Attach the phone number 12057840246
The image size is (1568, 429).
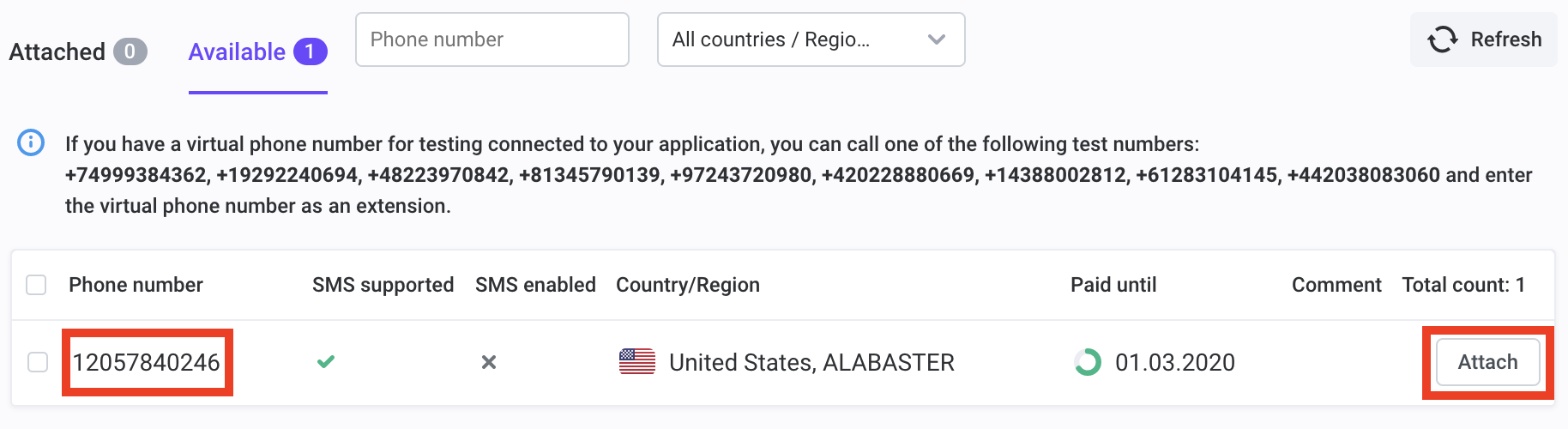coord(1487,362)
